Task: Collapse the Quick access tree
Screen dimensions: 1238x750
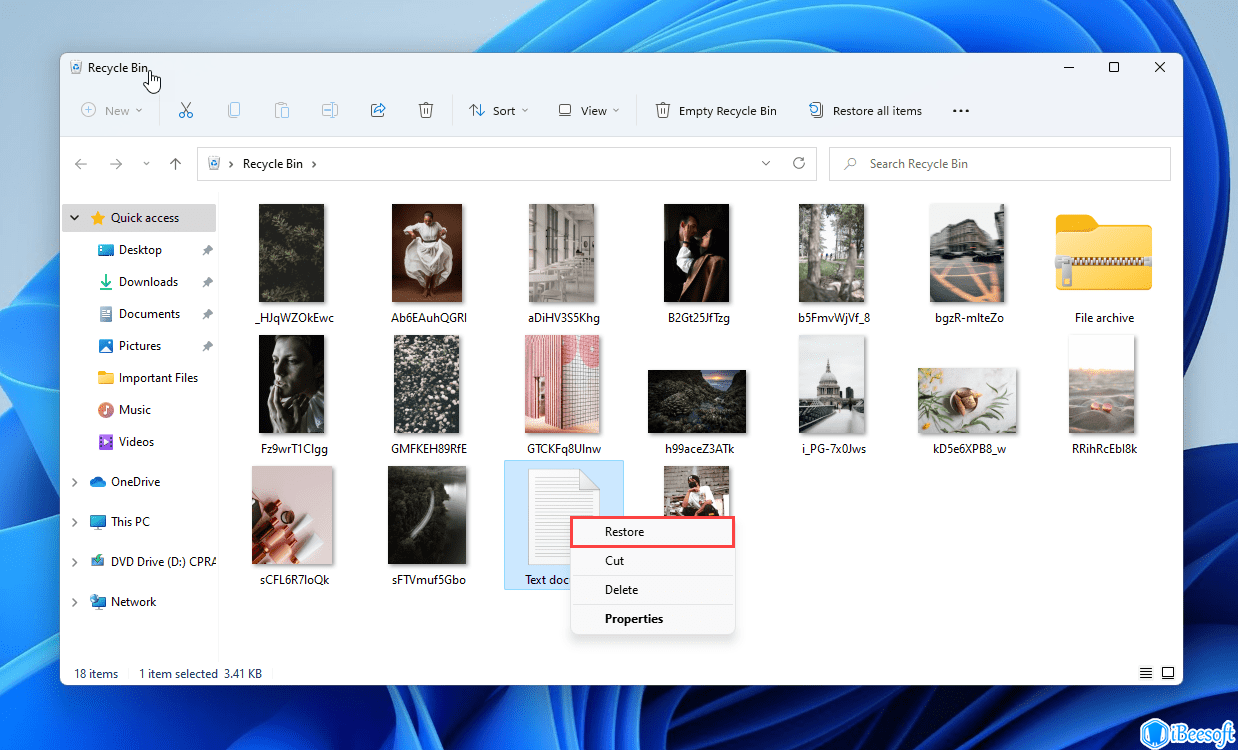Action: [75, 218]
